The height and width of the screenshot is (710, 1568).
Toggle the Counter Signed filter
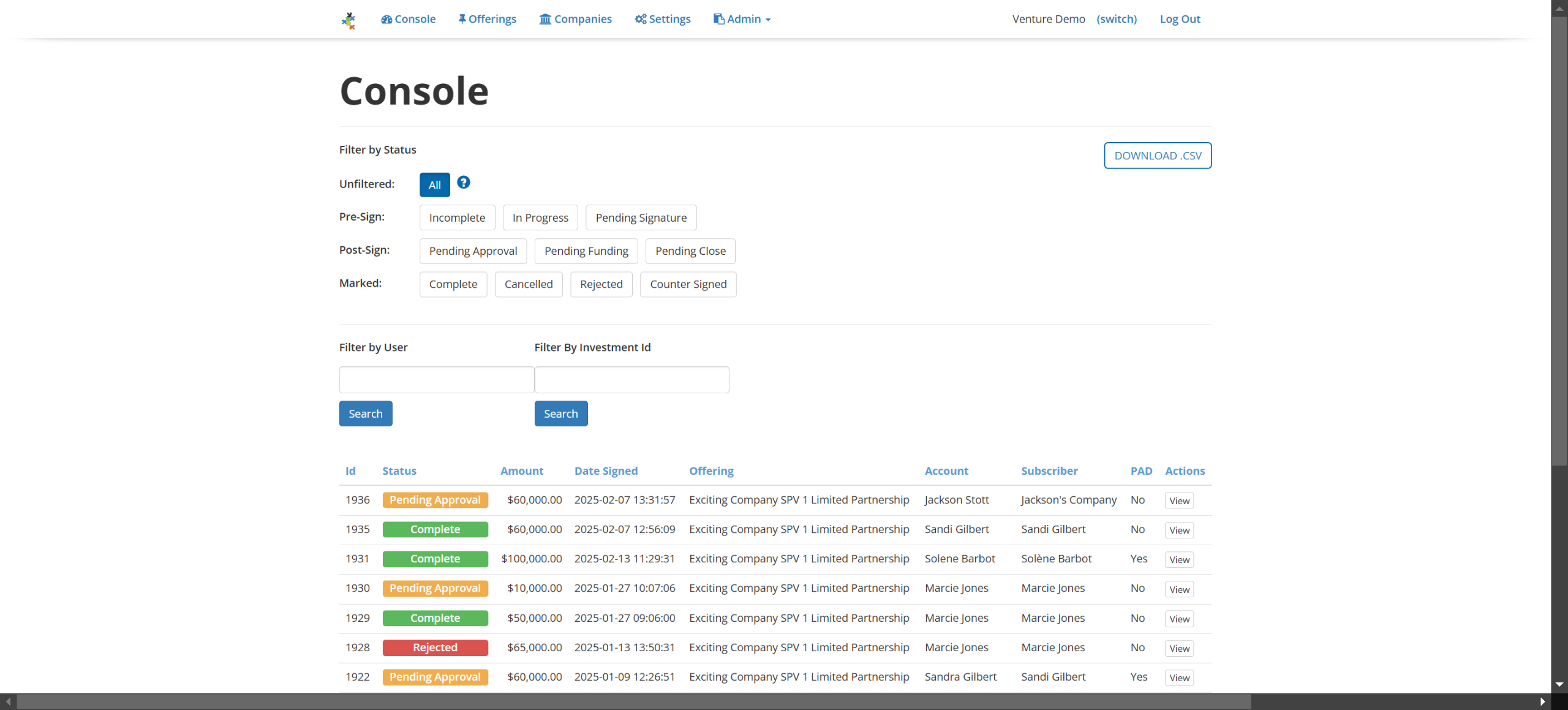pos(688,284)
